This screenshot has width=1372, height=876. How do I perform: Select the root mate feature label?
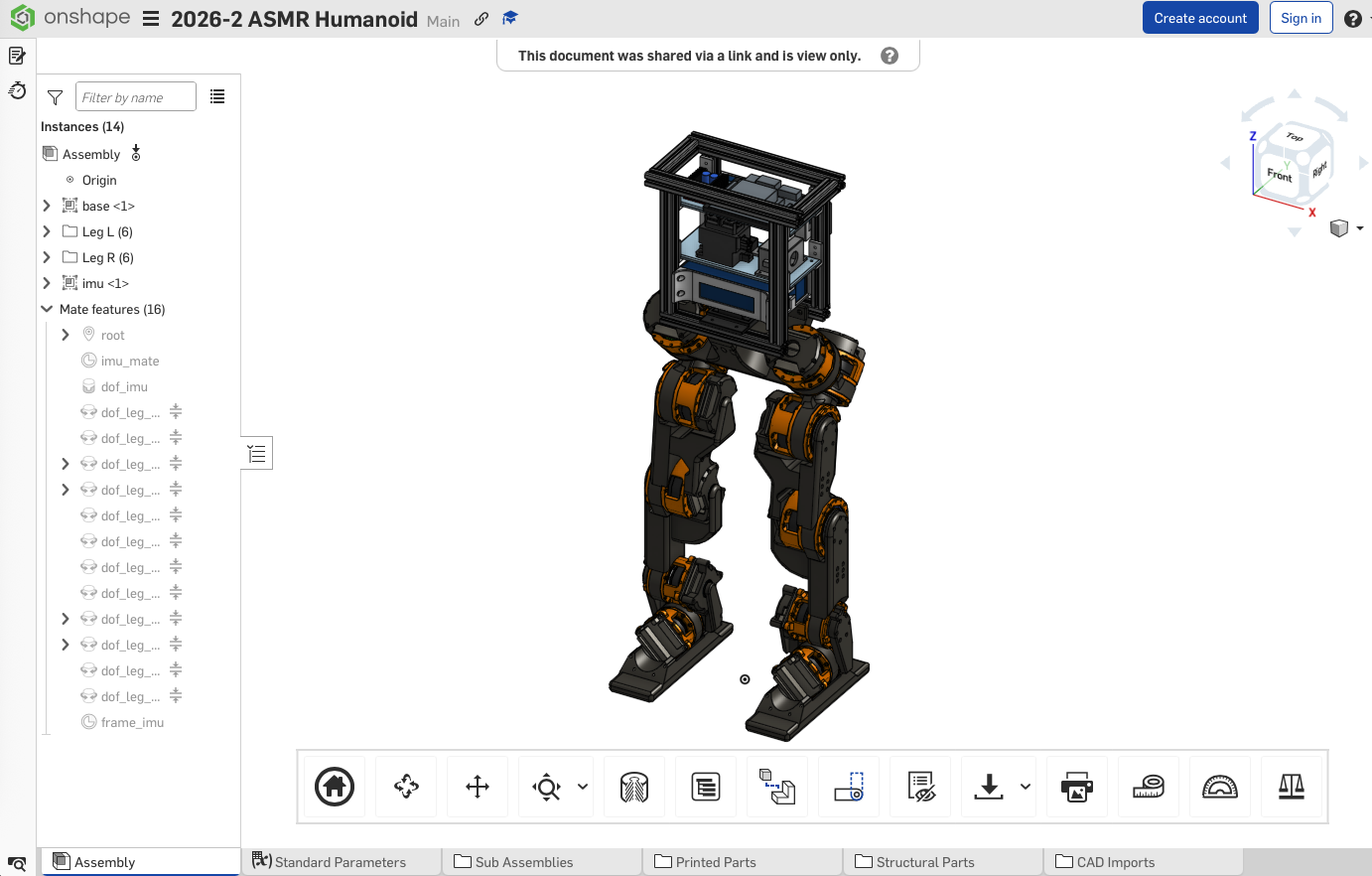(113, 335)
